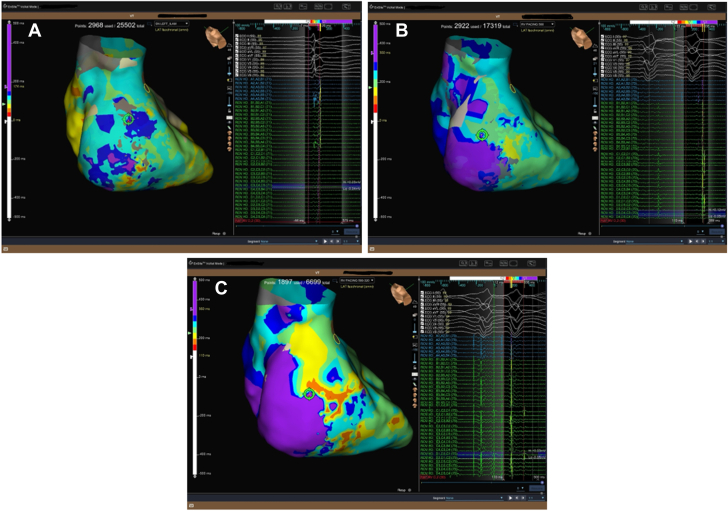The height and width of the screenshot is (511, 728).
Task: Open the map selection dropdown in panel A
Action: [172, 24]
